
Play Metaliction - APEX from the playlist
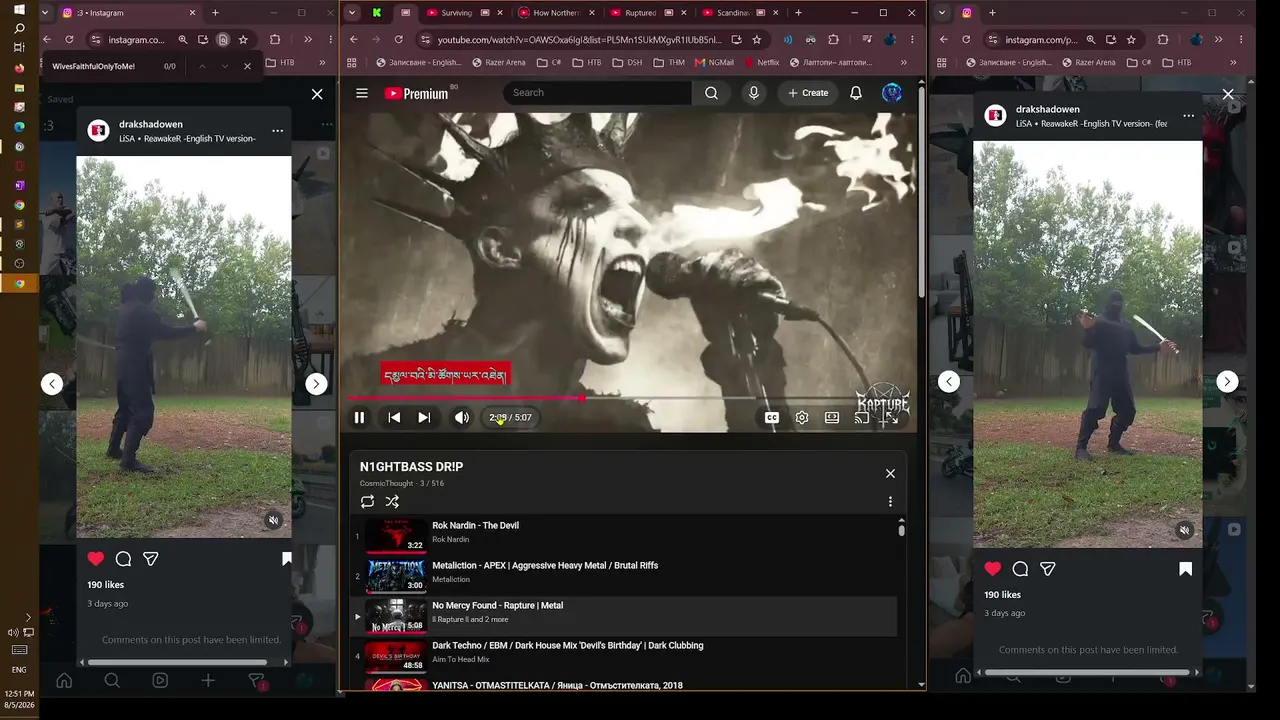(625, 575)
